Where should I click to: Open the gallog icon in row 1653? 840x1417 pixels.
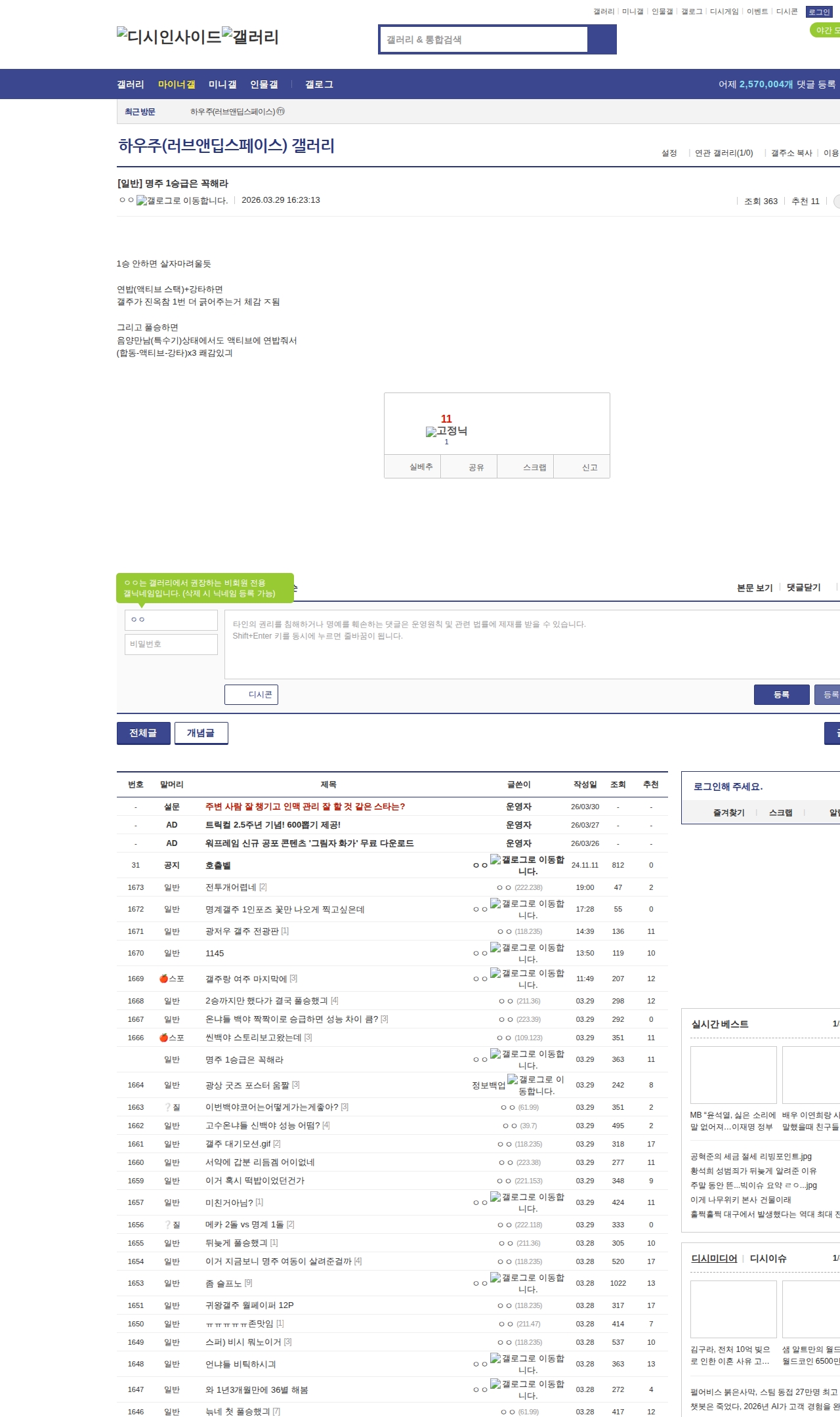pos(528,1283)
